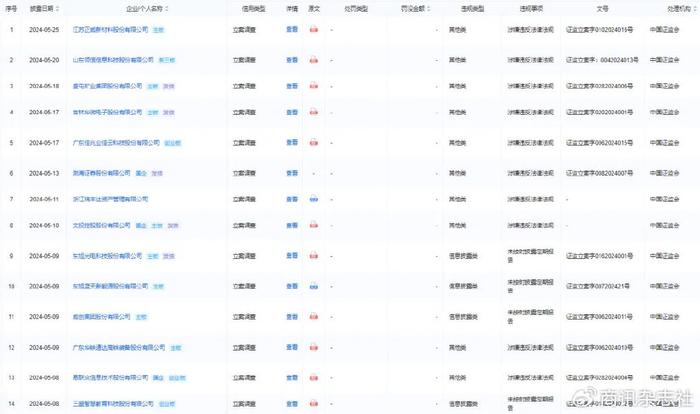Click the 创业板 tag in row 14
700x414 pixels.
tap(167, 404)
